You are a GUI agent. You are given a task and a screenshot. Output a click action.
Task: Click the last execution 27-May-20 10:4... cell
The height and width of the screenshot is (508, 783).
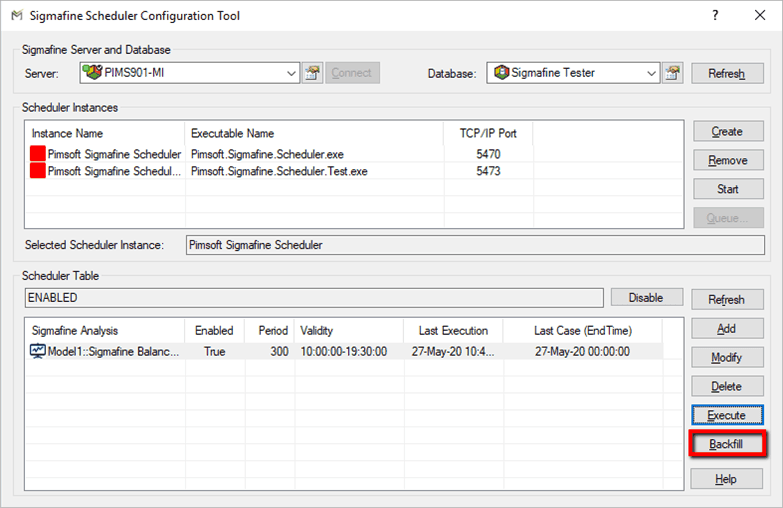point(453,352)
